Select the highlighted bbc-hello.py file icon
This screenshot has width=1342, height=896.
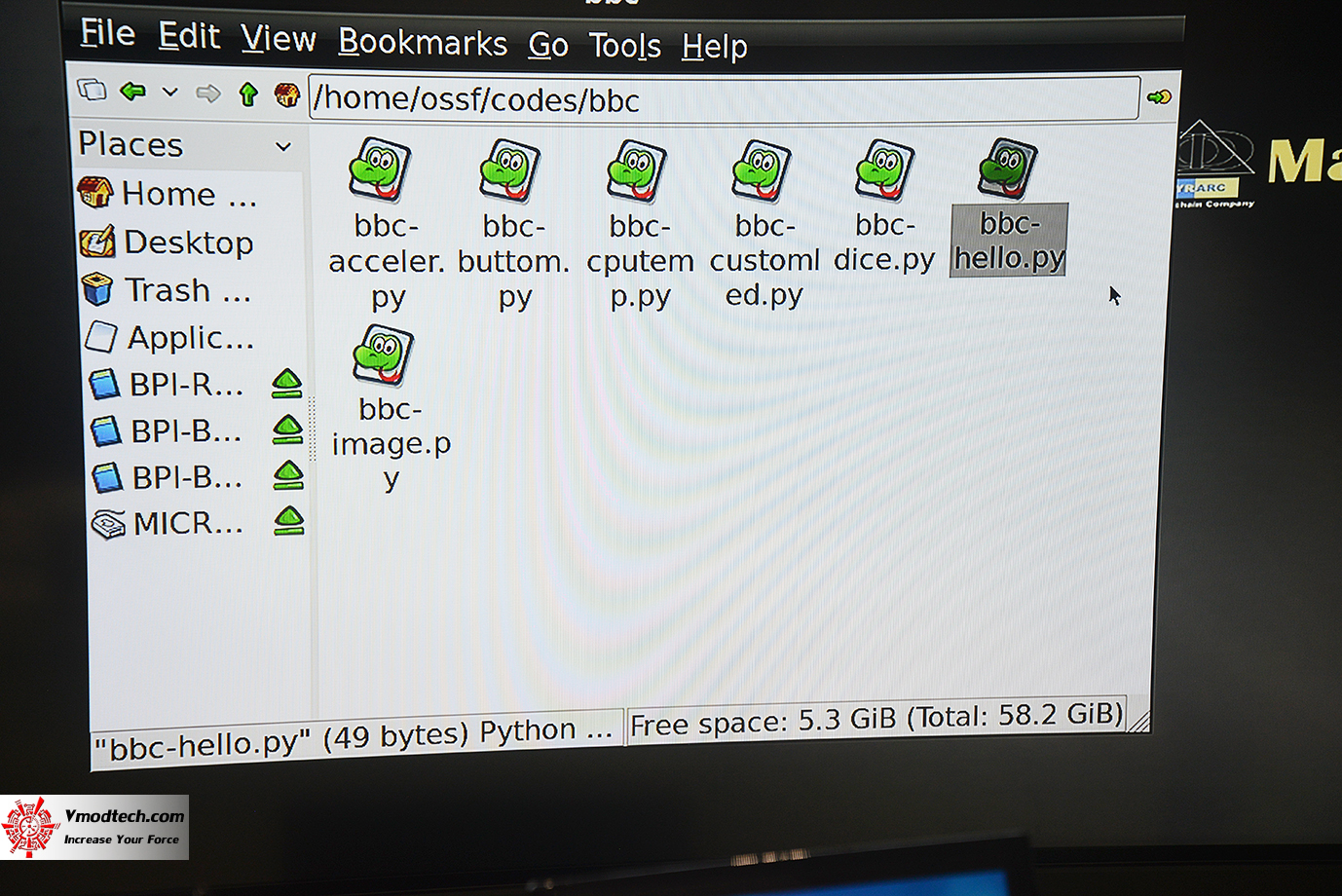[1007, 168]
